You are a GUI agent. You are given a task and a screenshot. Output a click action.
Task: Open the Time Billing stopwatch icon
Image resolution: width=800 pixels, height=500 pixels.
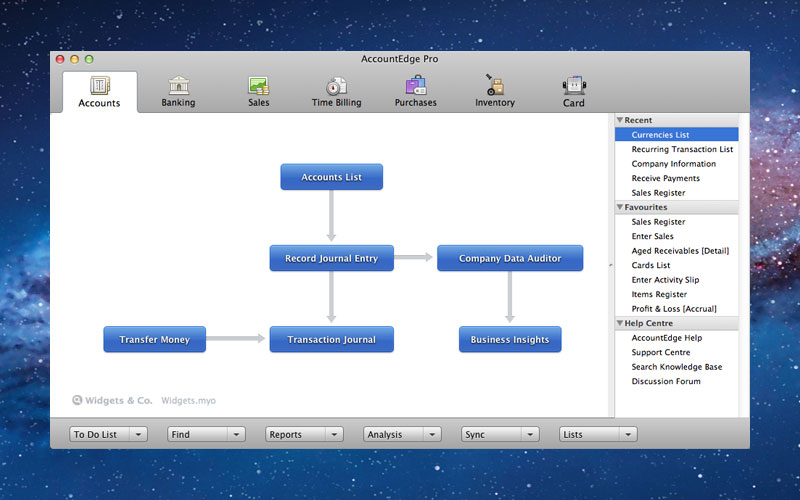(x=336, y=86)
